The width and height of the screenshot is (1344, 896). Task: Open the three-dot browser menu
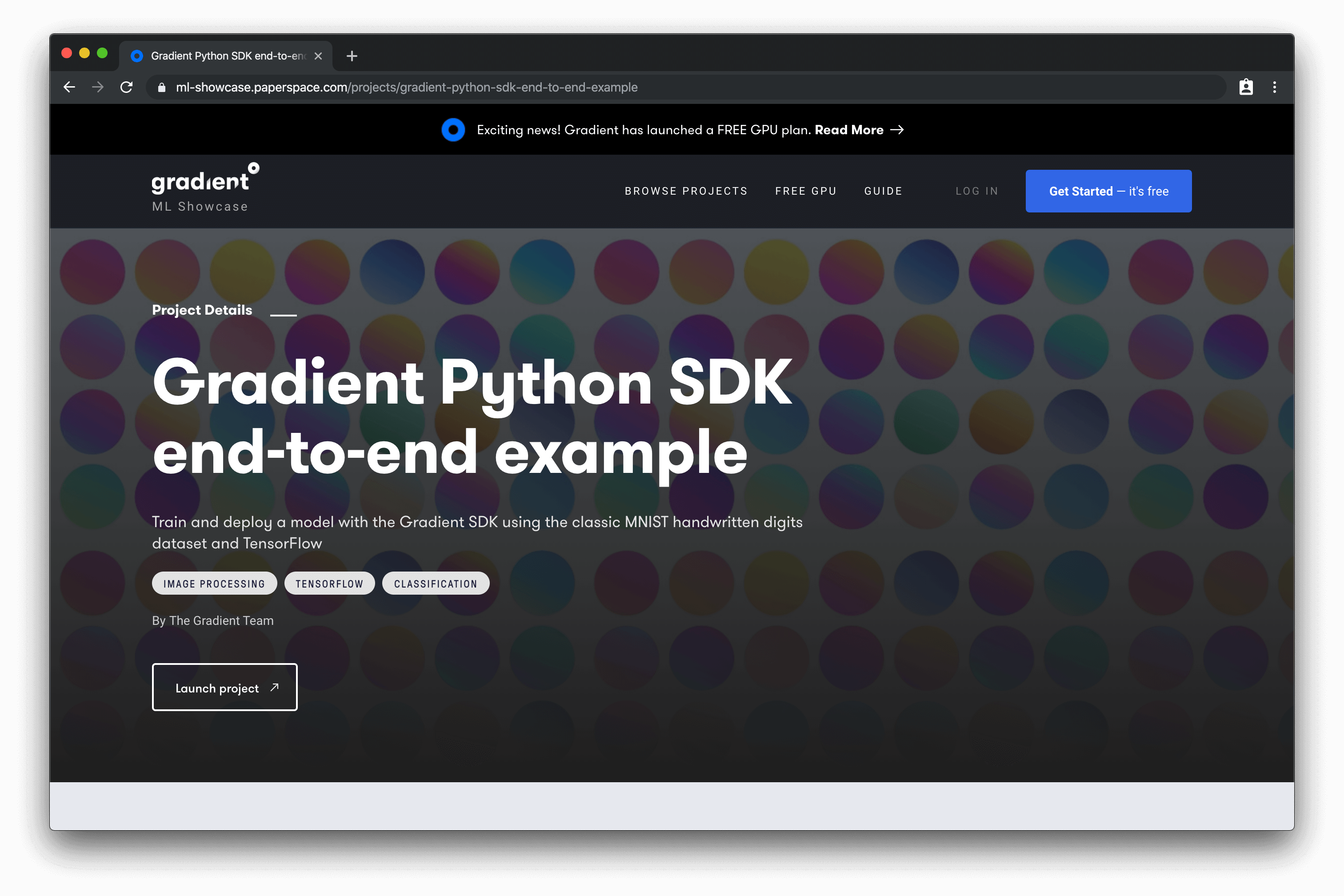point(1274,87)
